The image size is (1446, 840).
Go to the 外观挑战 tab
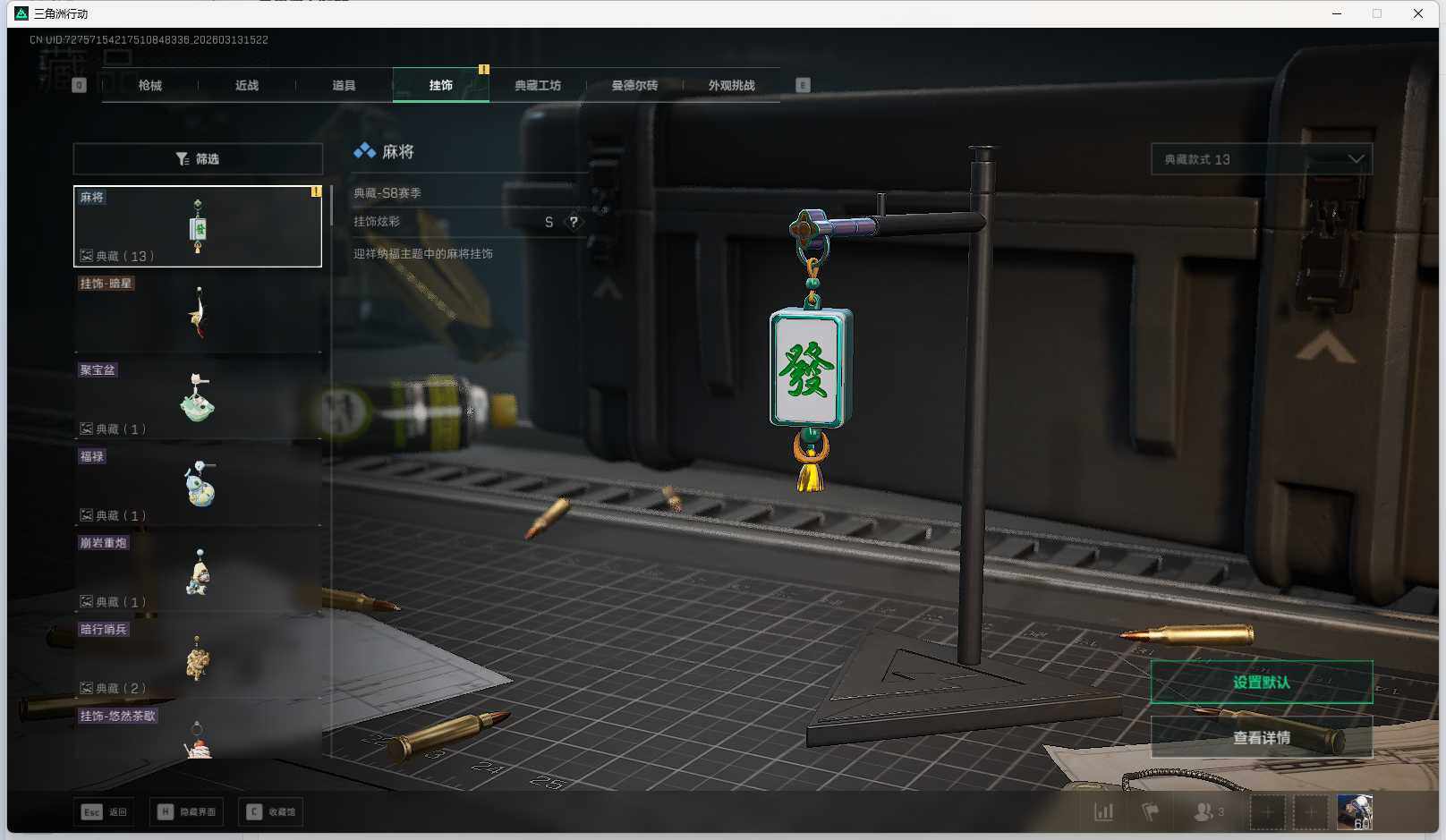pos(731,86)
